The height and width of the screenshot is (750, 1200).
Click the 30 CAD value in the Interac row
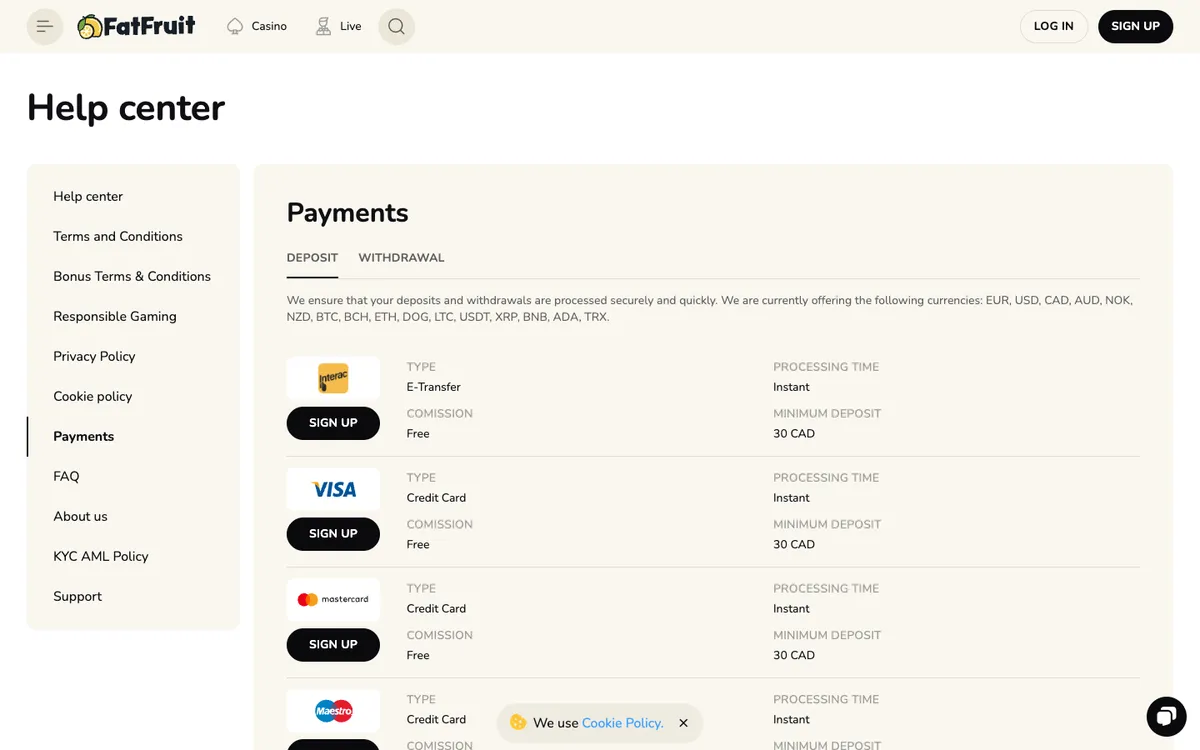(794, 434)
